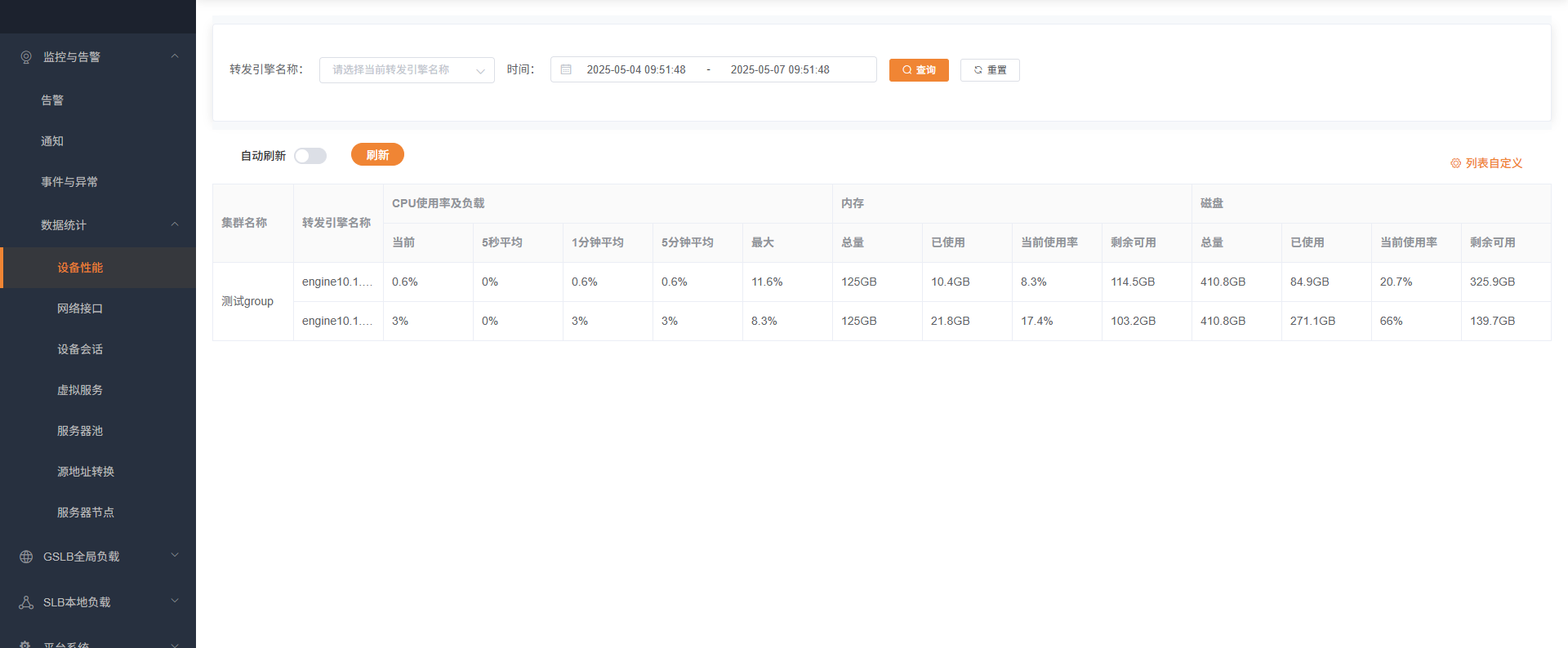This screenshot has height=648, width=1568.
Task: Select 告警 in the sidebar
Action: [52, 100]
